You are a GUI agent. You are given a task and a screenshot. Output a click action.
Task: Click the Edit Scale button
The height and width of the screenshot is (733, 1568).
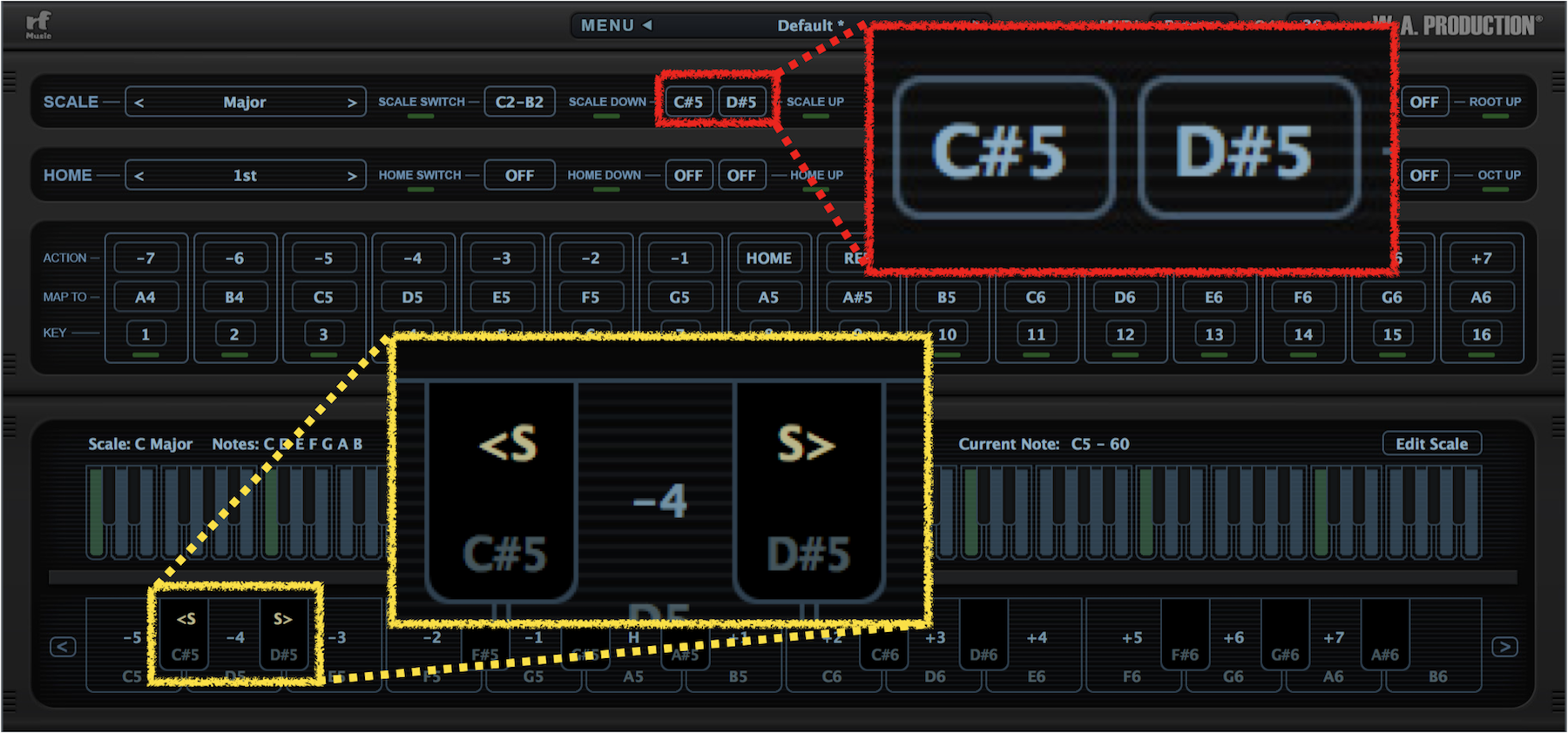(x=1431, y=444)
